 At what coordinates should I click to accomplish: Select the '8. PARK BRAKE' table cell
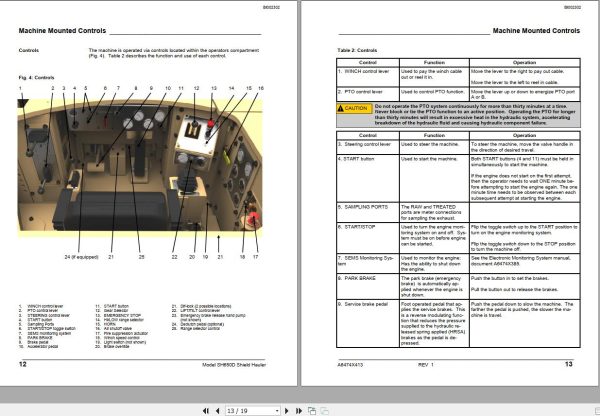coord(368,287)
